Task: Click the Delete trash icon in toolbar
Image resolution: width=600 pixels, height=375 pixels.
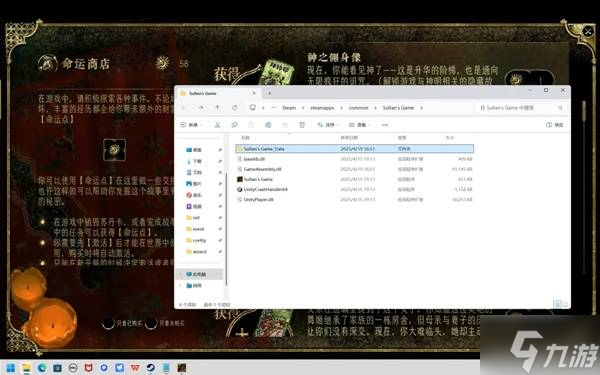Action: [302, 125]
